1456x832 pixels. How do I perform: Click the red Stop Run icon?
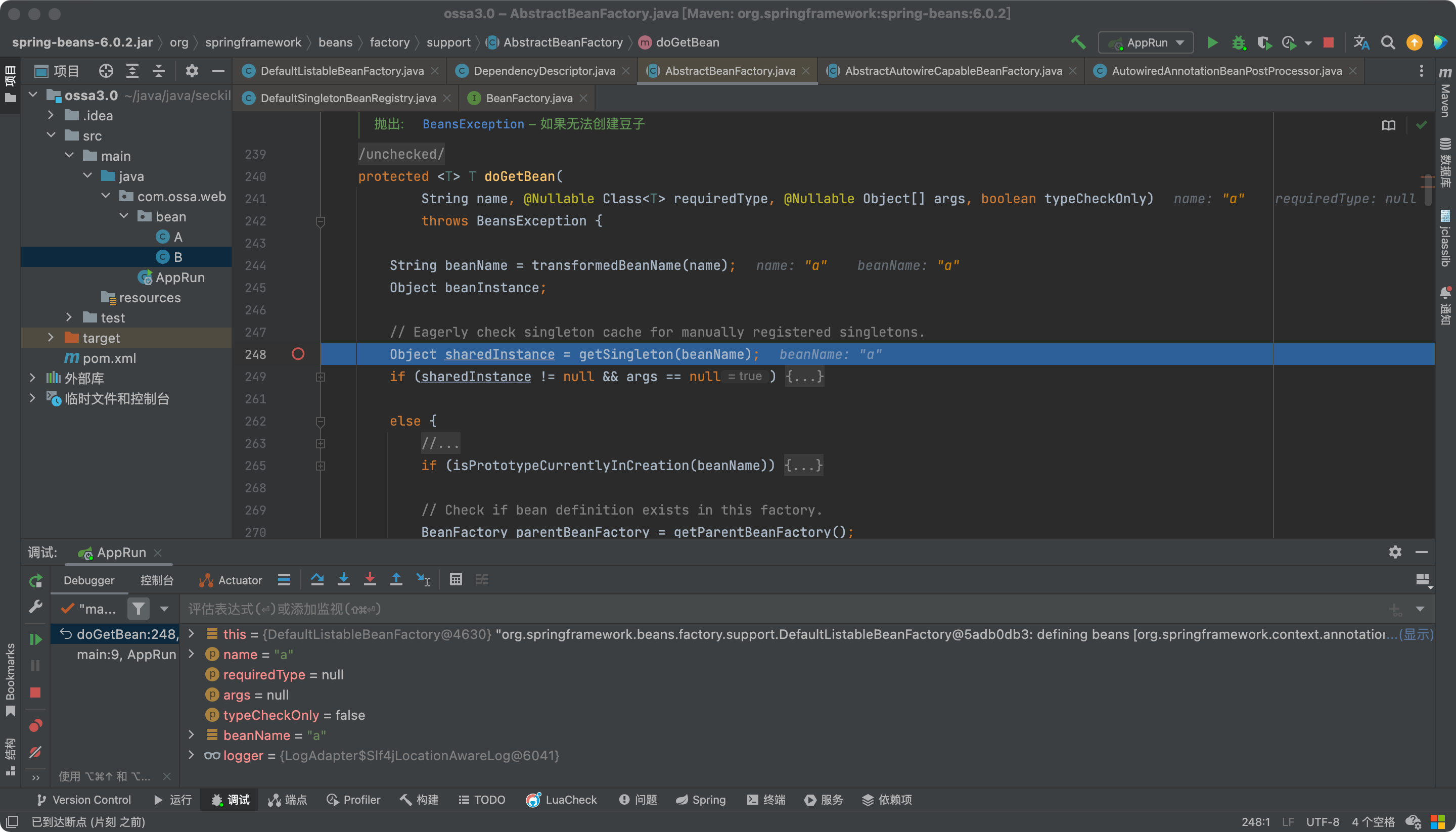click(x=1330, y=42)
